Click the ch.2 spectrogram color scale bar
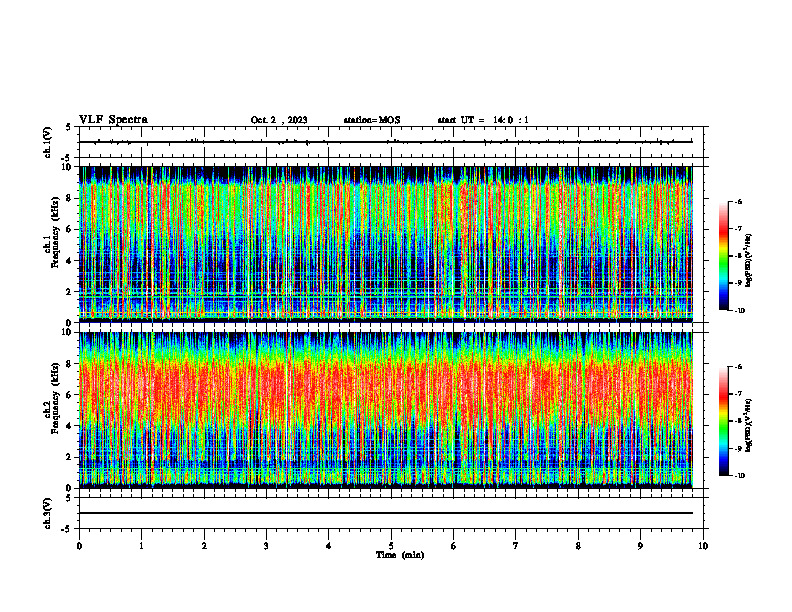The width and height of the screenshot is (792, 612). [723, 421]
